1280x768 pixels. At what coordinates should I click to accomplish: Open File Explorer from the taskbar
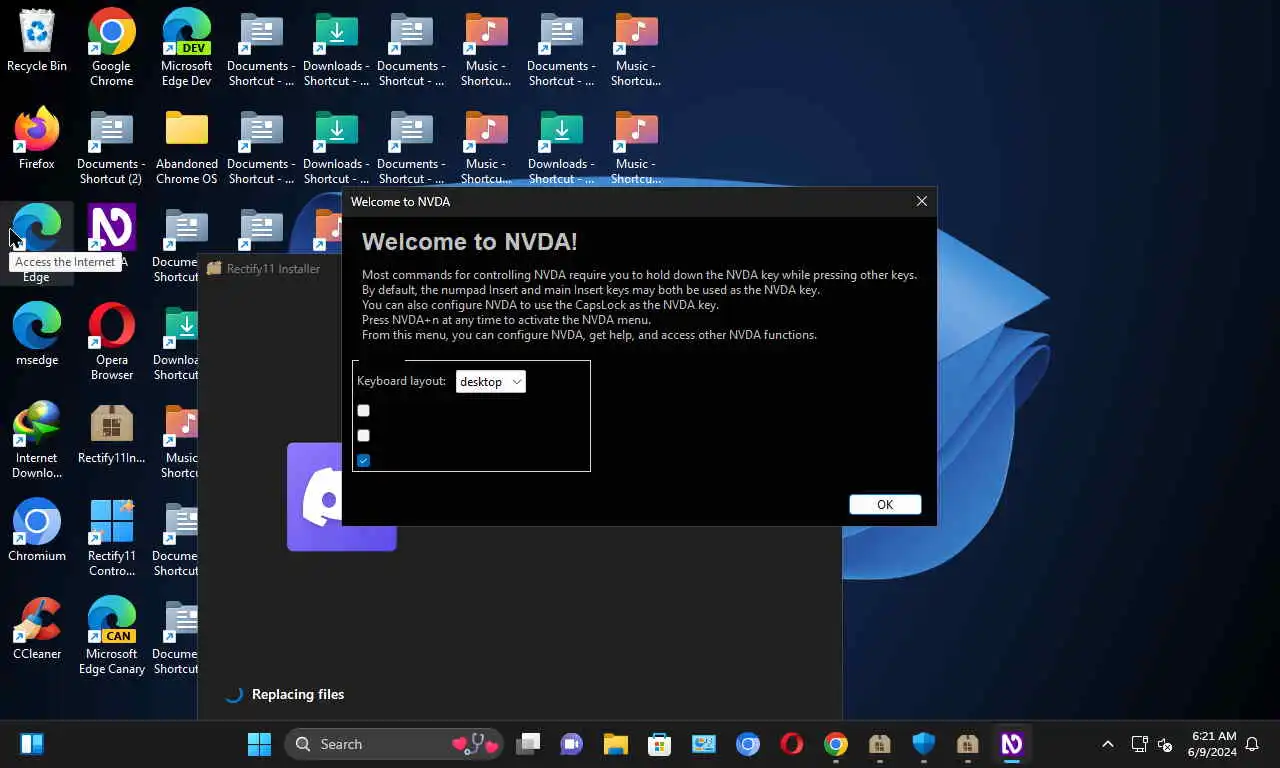615,744
